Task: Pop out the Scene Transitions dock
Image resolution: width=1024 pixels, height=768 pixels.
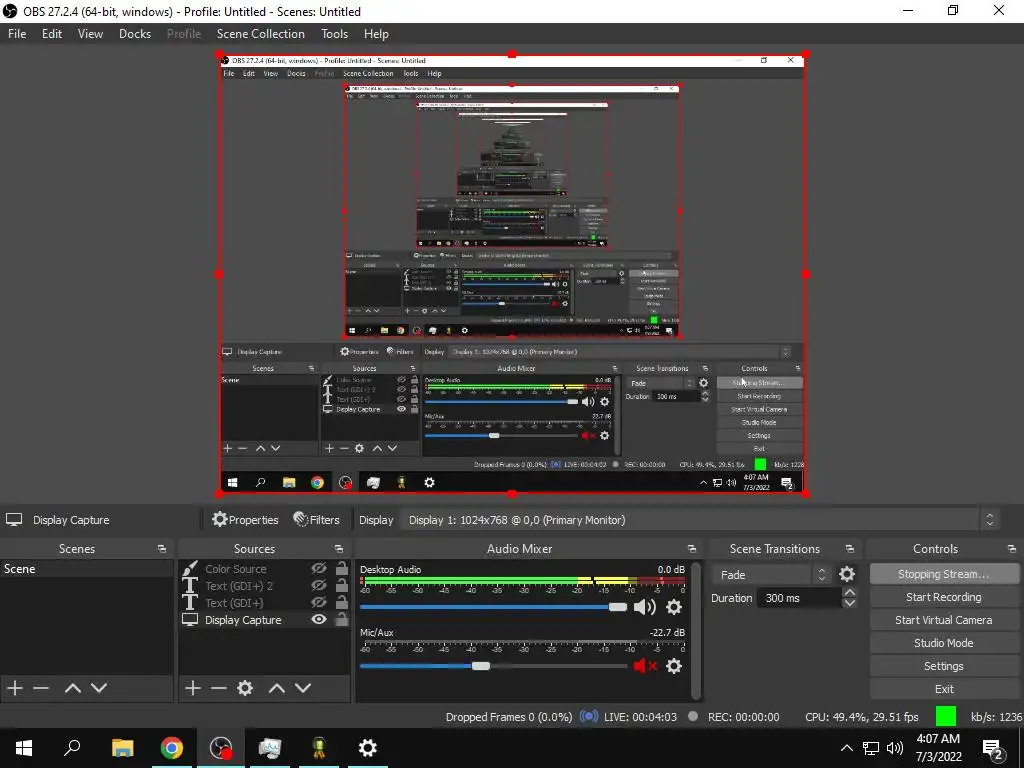Action: tap(850, 549)
